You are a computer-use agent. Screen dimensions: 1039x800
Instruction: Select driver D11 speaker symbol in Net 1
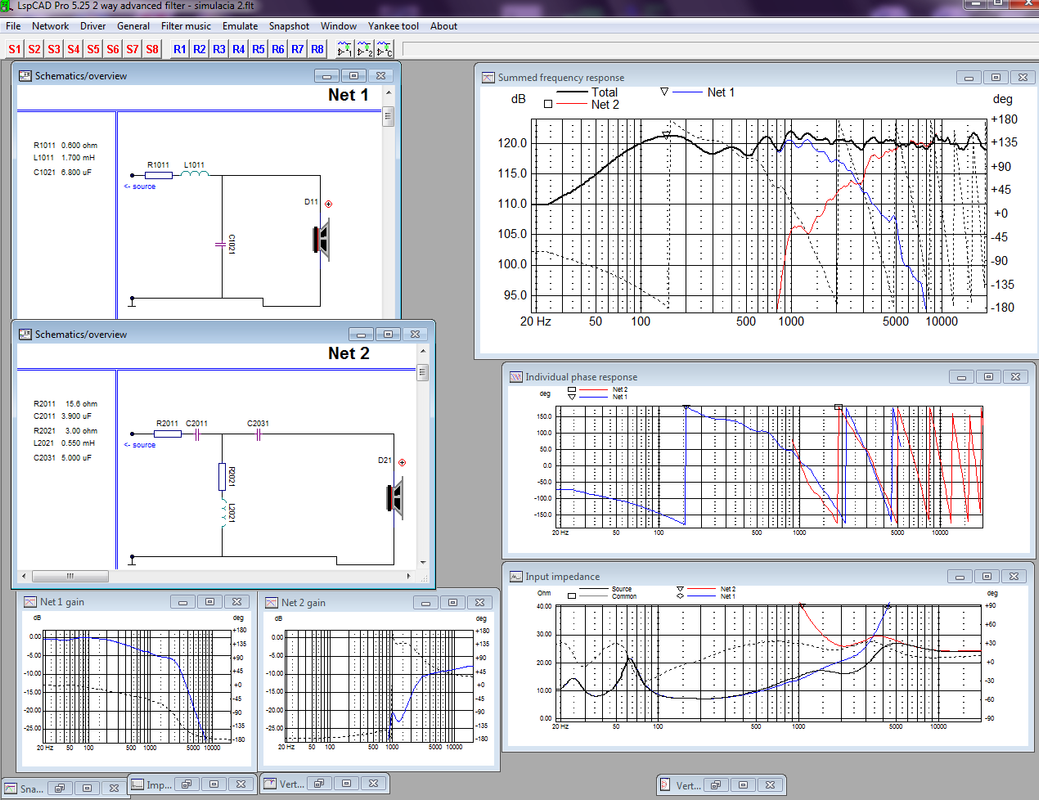point(321,239)
